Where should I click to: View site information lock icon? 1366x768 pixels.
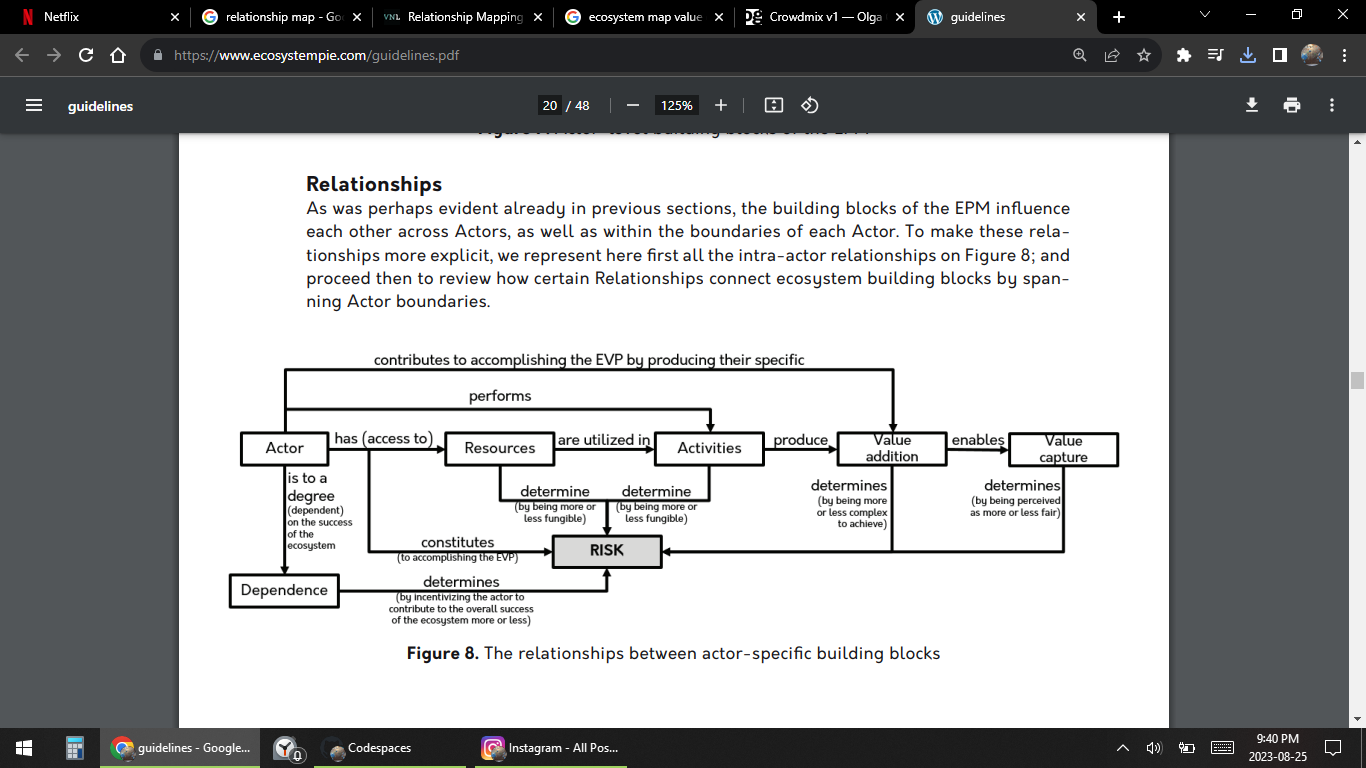(157, 56)
